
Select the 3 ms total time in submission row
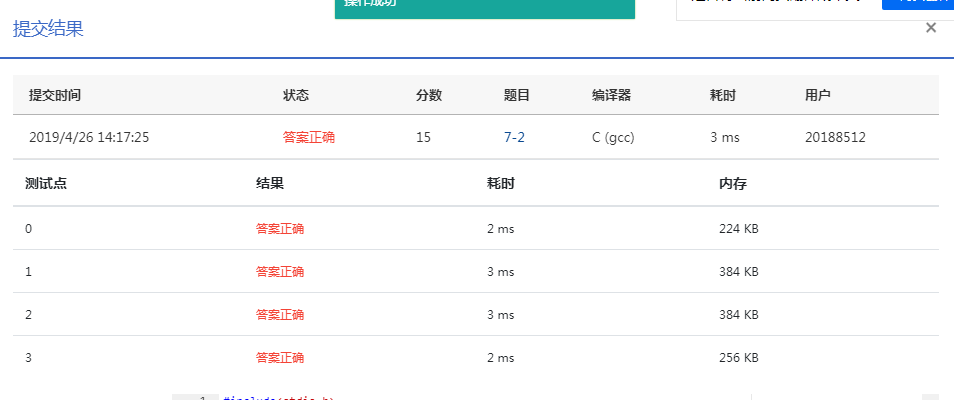(725, 138)
